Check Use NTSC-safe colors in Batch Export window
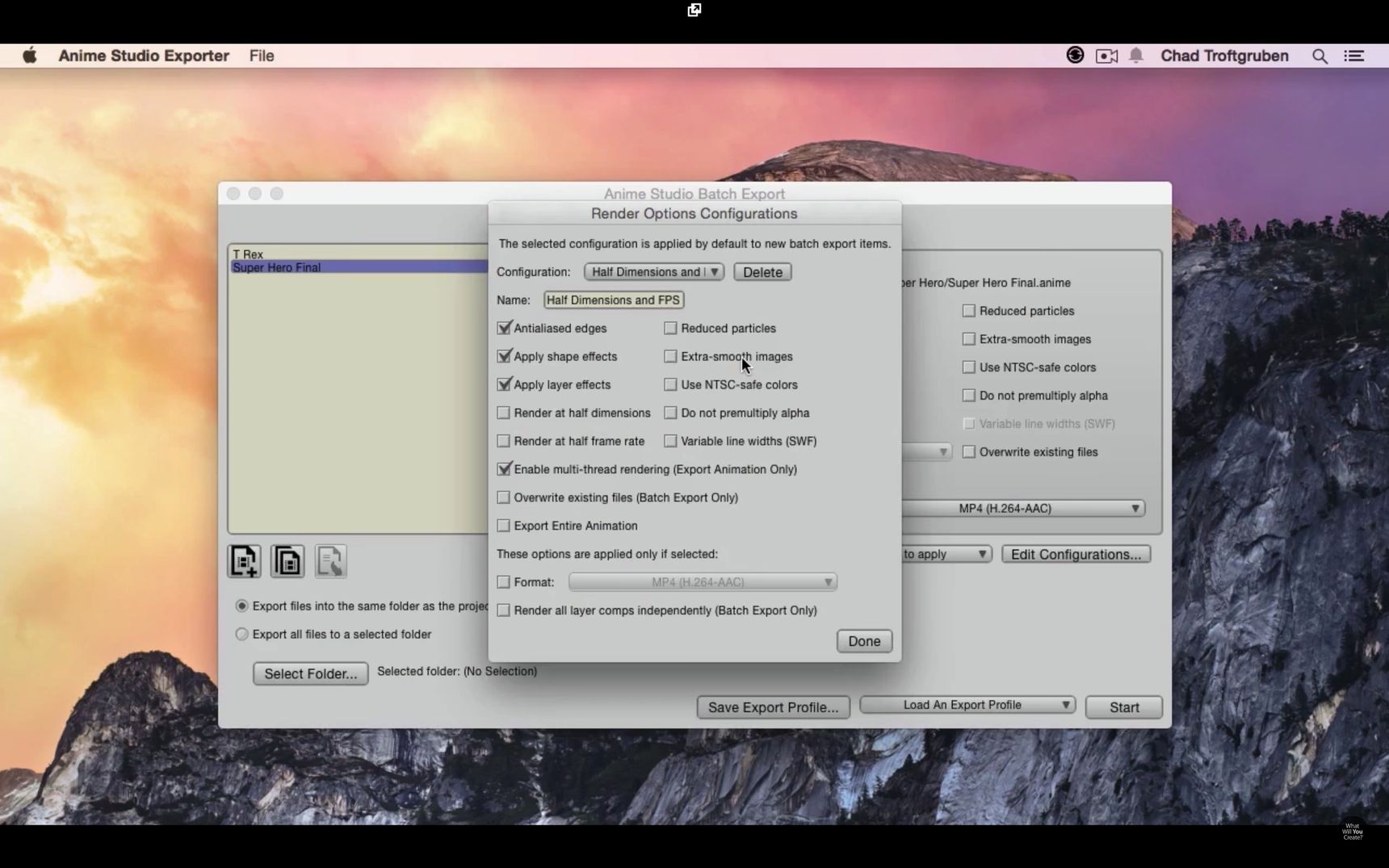This screenshot has height=868, width=1389. coord(969,367)
